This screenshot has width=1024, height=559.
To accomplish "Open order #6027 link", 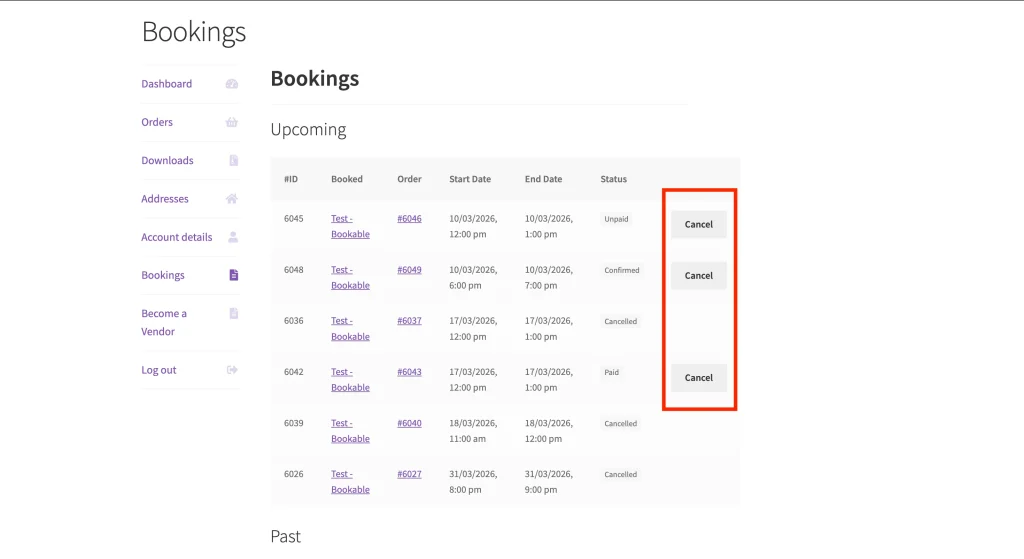I will (409, 474).
